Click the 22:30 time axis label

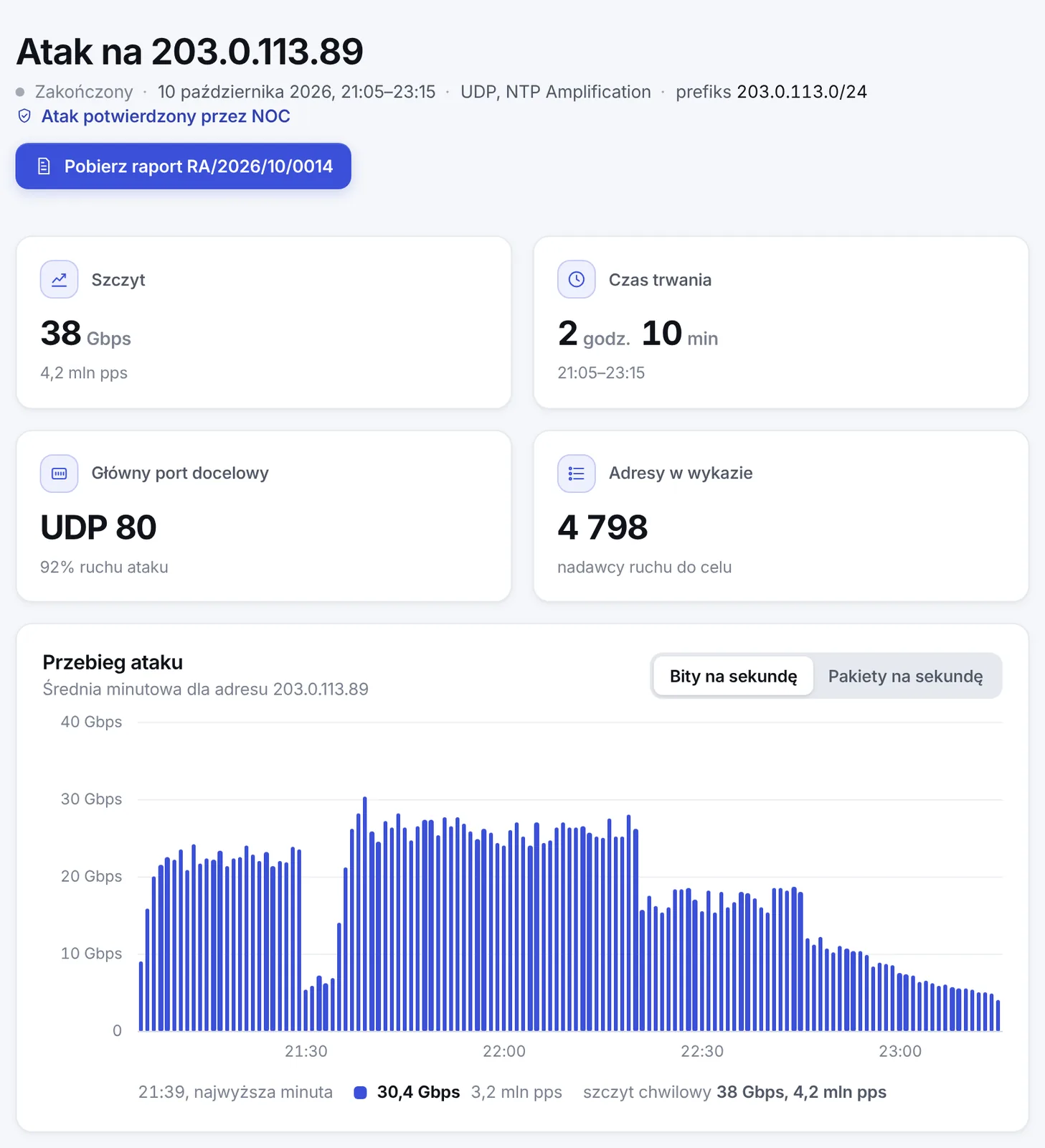pyautogui.click(x=702, y=1051)
